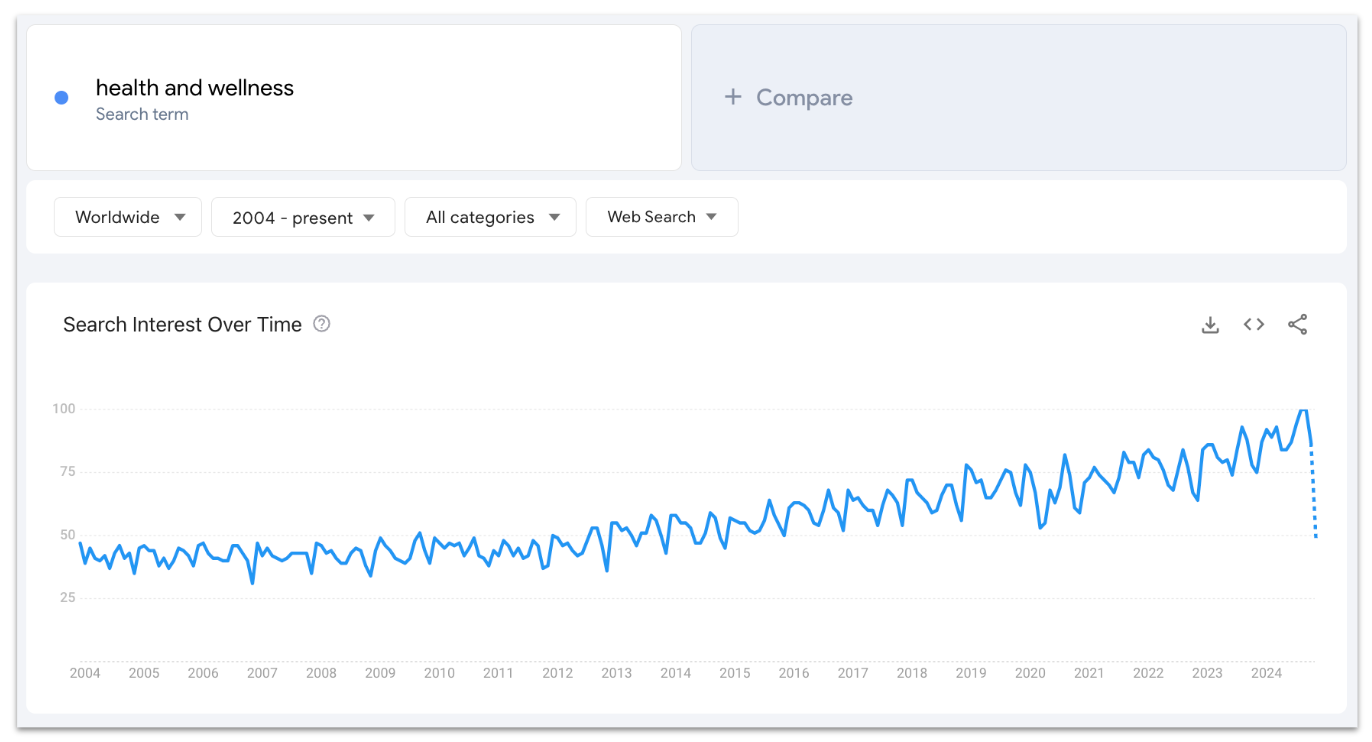
Task: Open the embed code icon
Action: [1254, 324]
